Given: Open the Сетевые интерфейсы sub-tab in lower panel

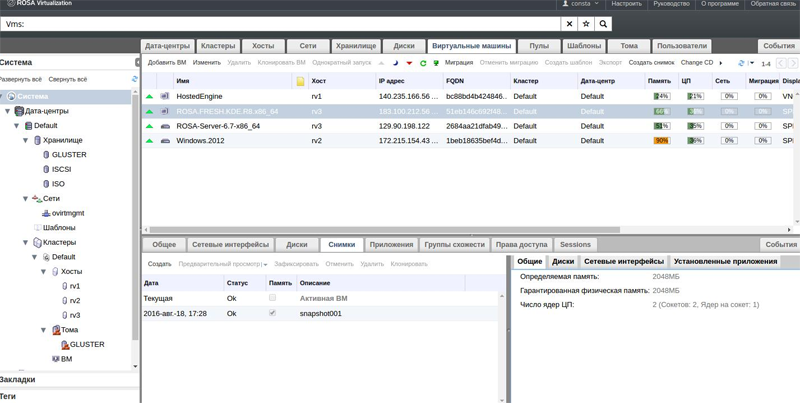Looking at the screenshot, I should (x=230, y=245).
